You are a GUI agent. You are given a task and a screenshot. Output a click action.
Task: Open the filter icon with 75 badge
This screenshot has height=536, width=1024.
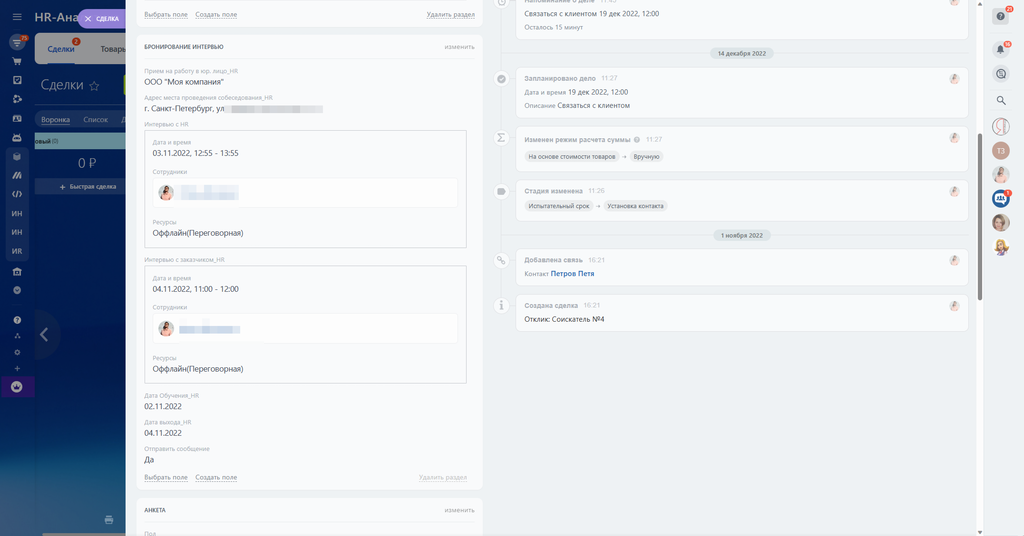17,42
